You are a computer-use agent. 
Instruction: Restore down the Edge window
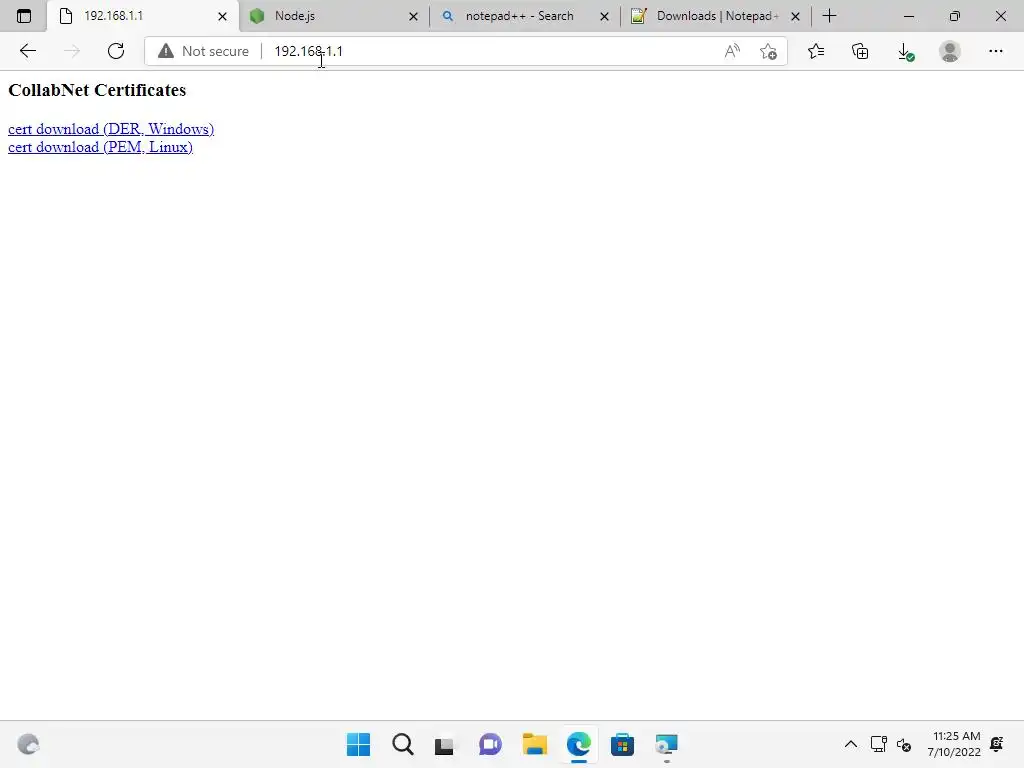click(955, 16)
